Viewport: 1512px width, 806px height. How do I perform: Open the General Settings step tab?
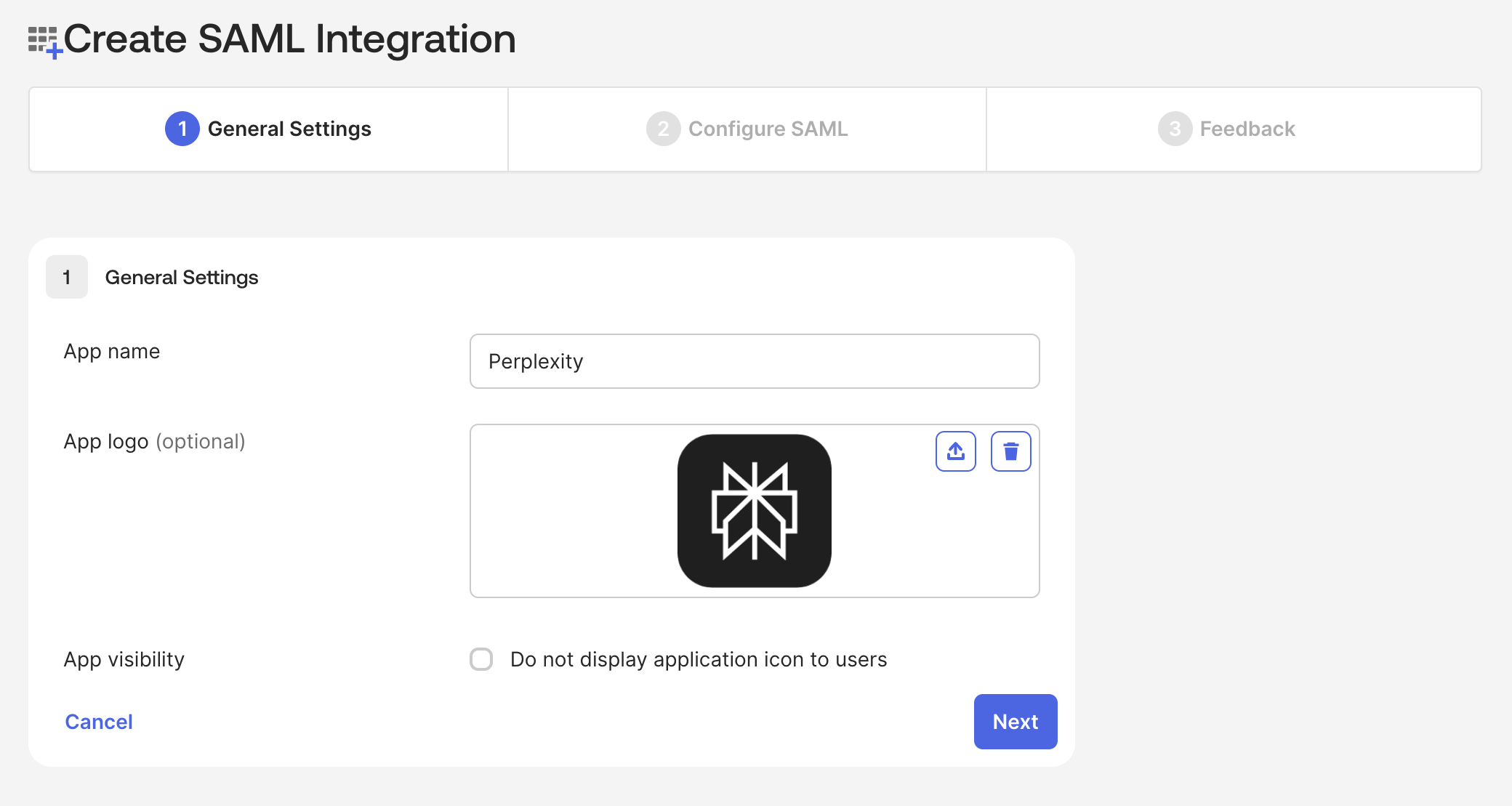(268, 129)
